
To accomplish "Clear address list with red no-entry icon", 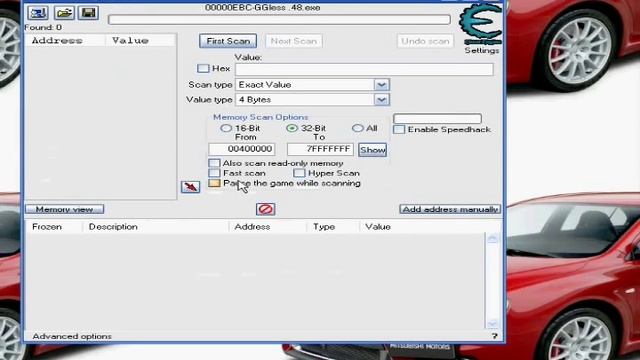I will tap(265, 209).
